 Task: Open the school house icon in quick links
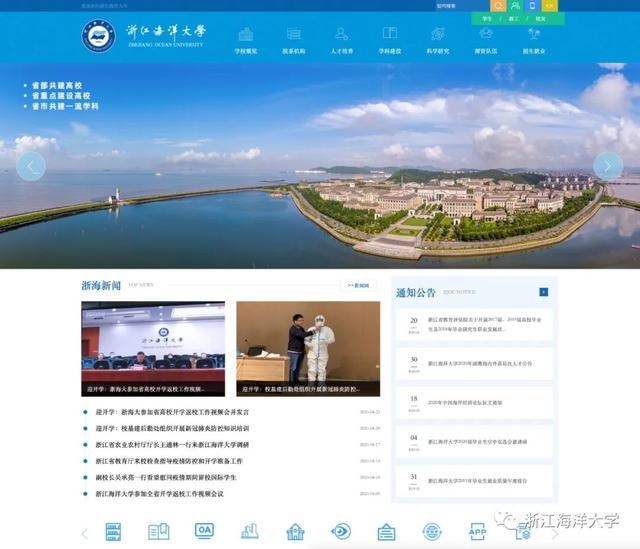(296, 532)
